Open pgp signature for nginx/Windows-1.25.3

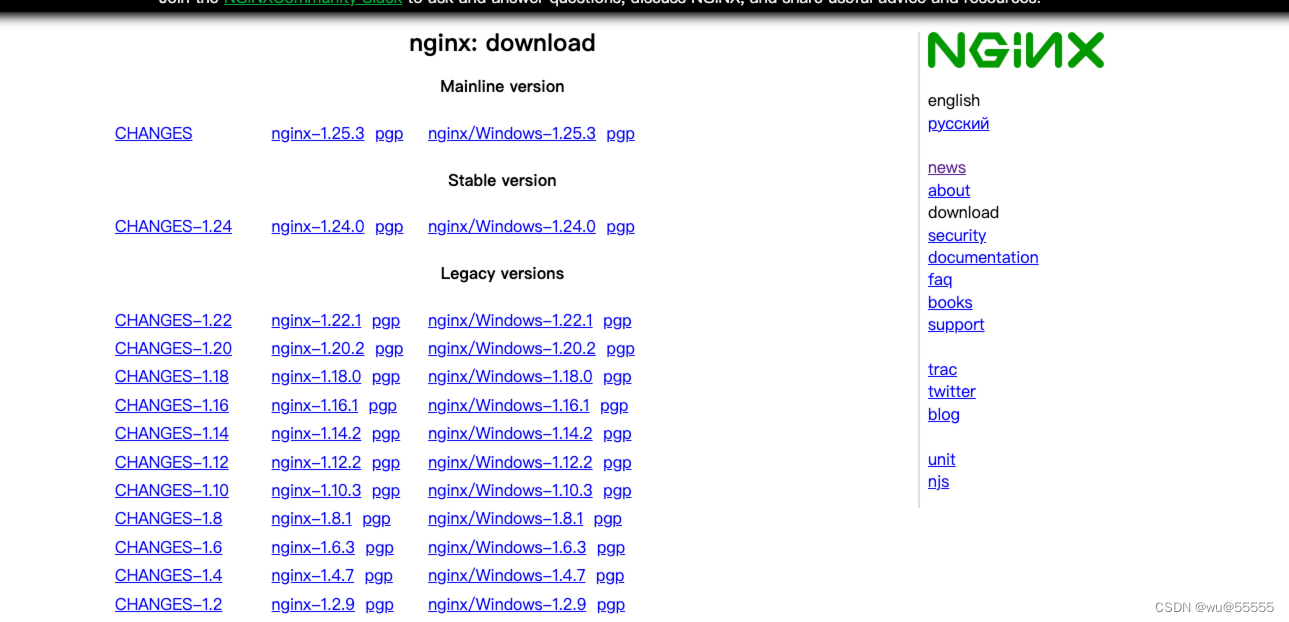(x=620, y=133)
